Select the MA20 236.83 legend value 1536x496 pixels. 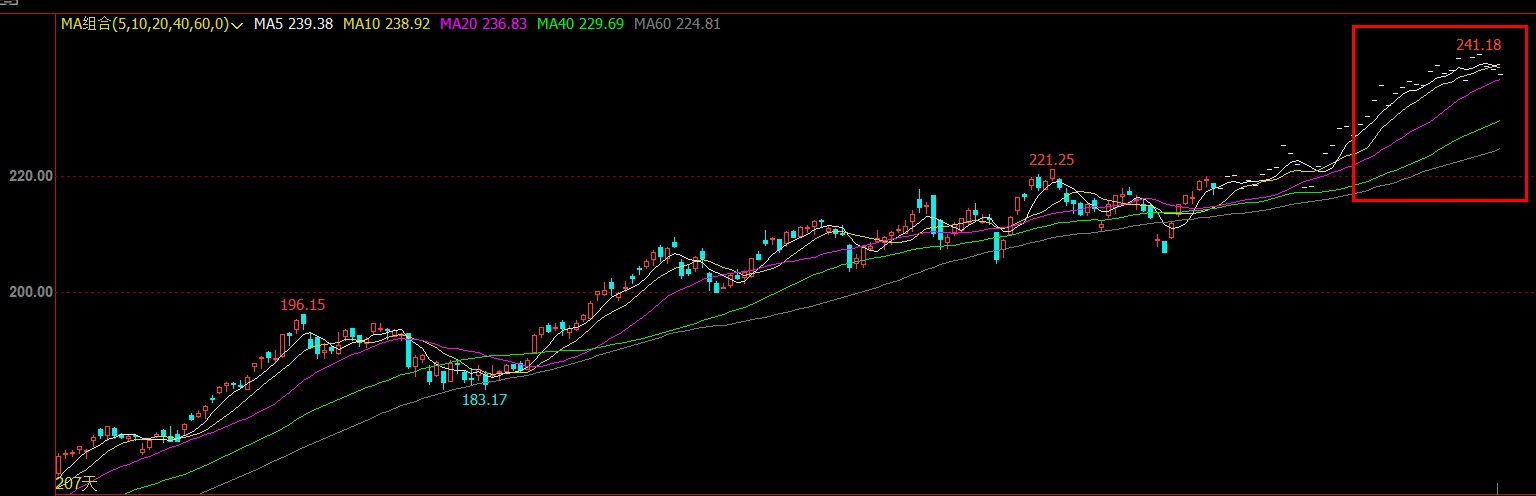tap(485, 24)
